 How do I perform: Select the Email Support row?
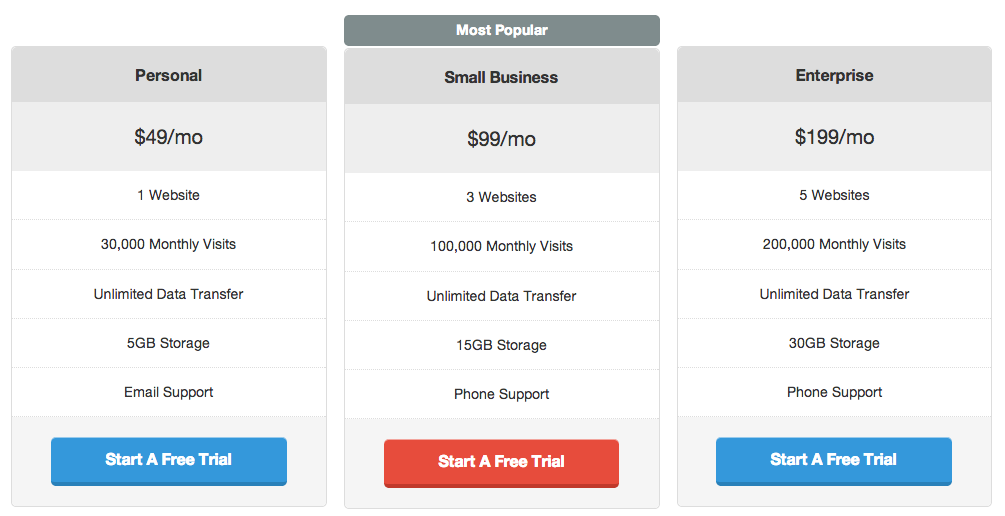click(168, 392)
